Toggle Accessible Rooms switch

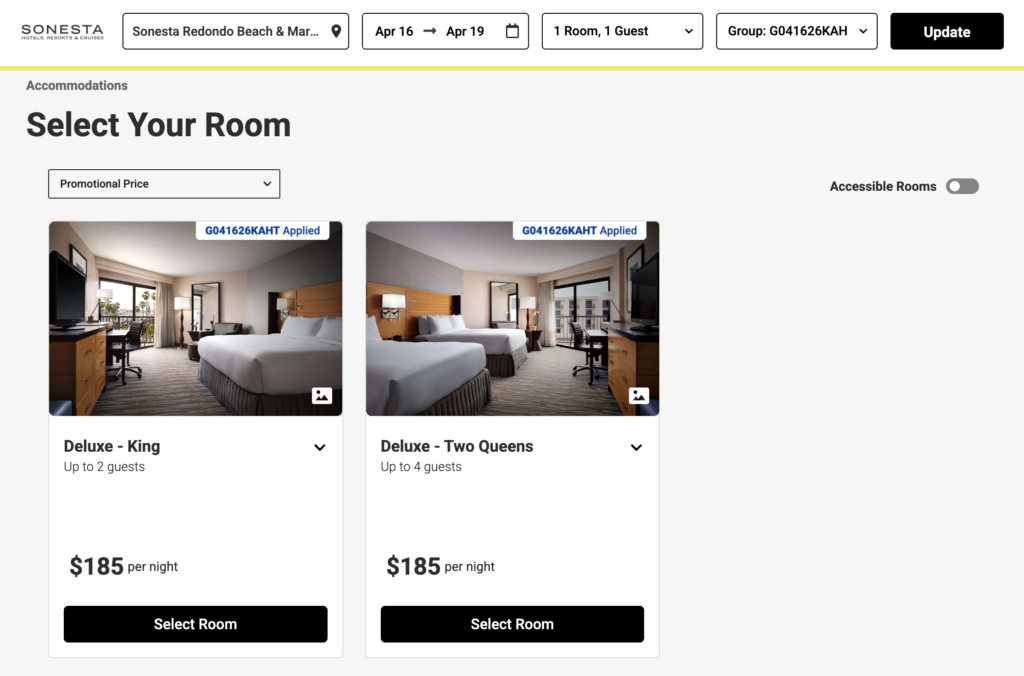(962, 186)
